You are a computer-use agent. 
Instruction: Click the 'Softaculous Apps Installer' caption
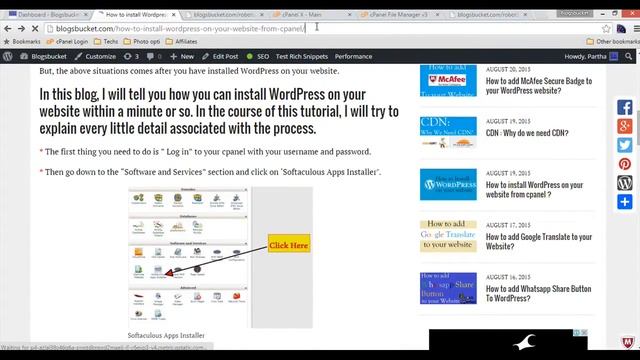click(166, 336)
